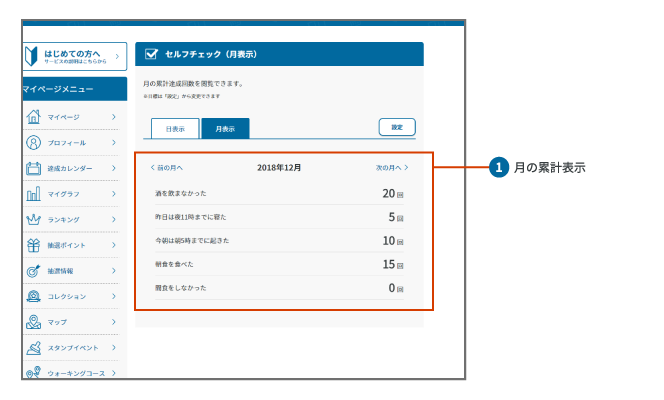Switch to the 日表示 tab

(x=175, y=129)
